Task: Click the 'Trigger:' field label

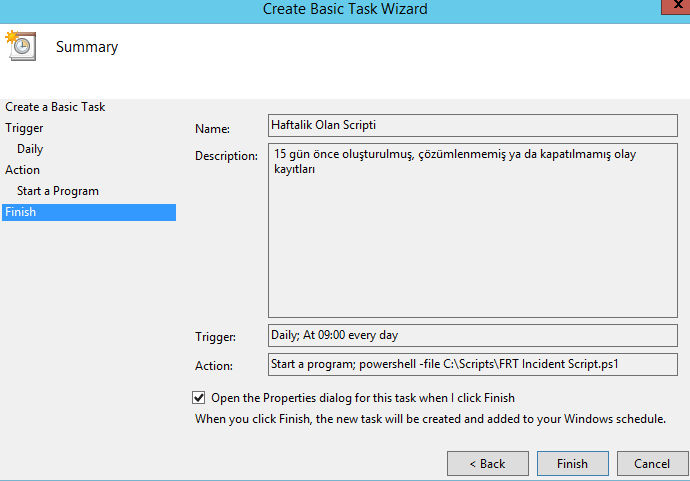Action: coord(215,337)
